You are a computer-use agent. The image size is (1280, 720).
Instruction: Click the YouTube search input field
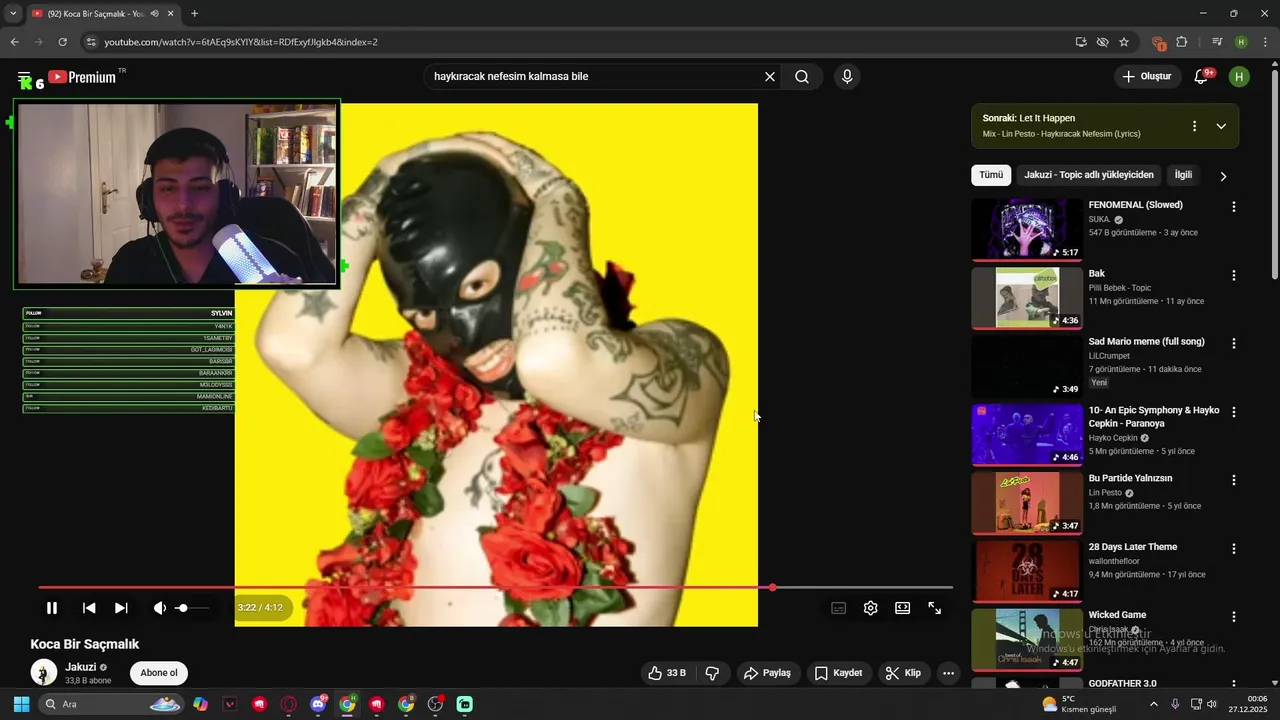pyautogui.click(x=595, y=77)
